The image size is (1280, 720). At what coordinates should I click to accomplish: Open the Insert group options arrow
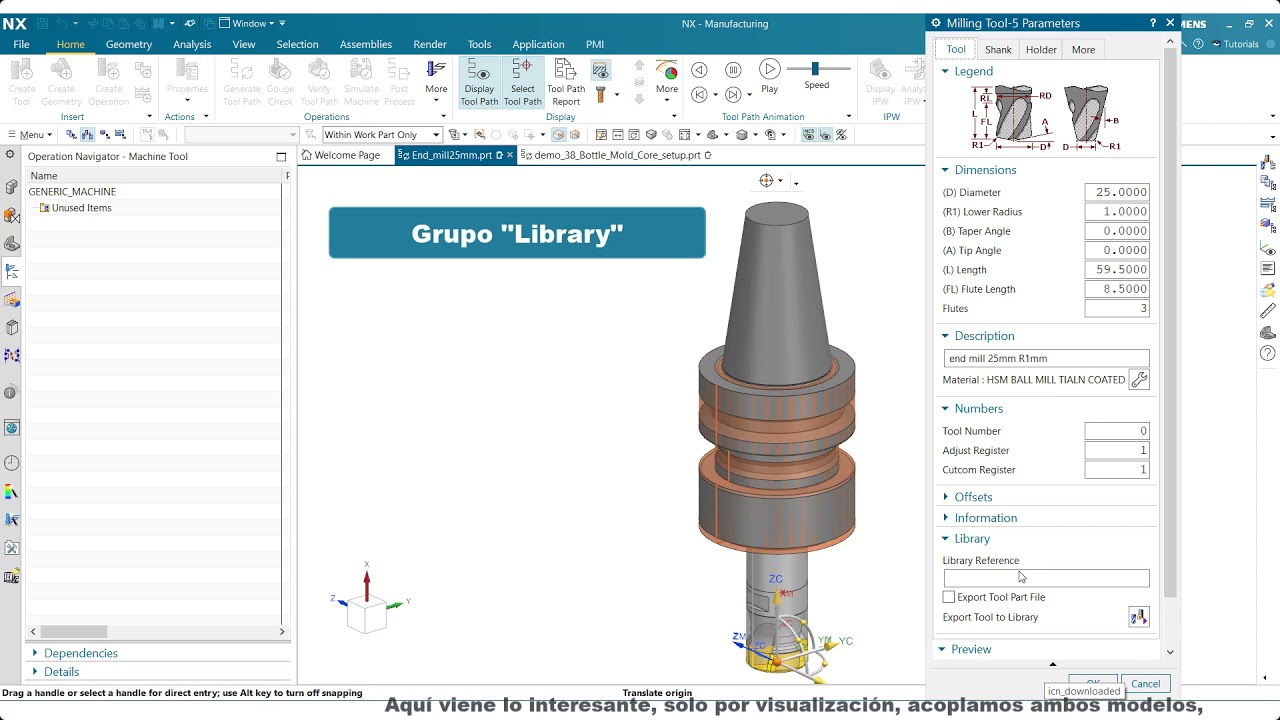[x=149, y=117]
